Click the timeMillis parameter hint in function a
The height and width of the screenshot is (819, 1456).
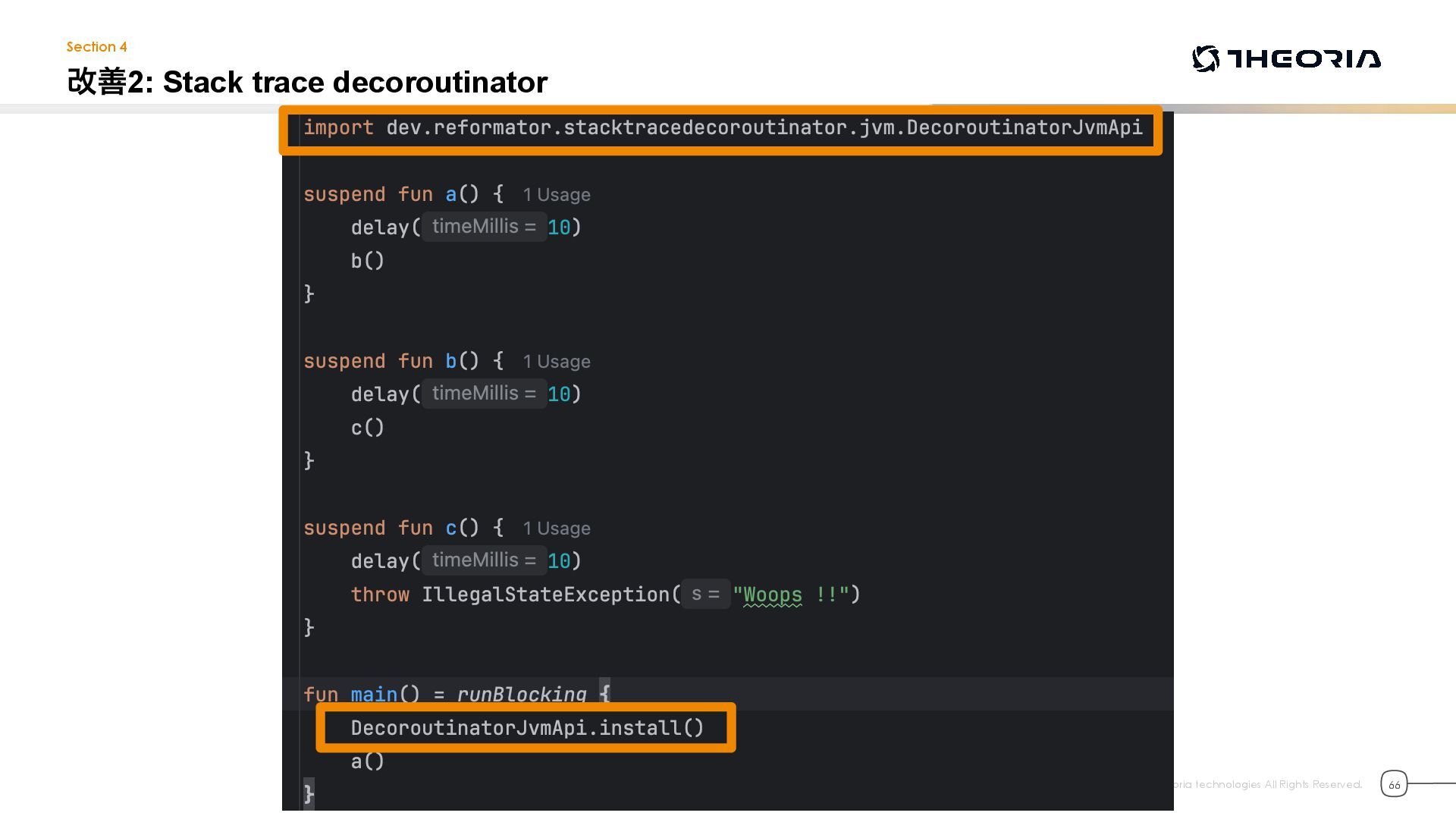(x=484, y=227)
